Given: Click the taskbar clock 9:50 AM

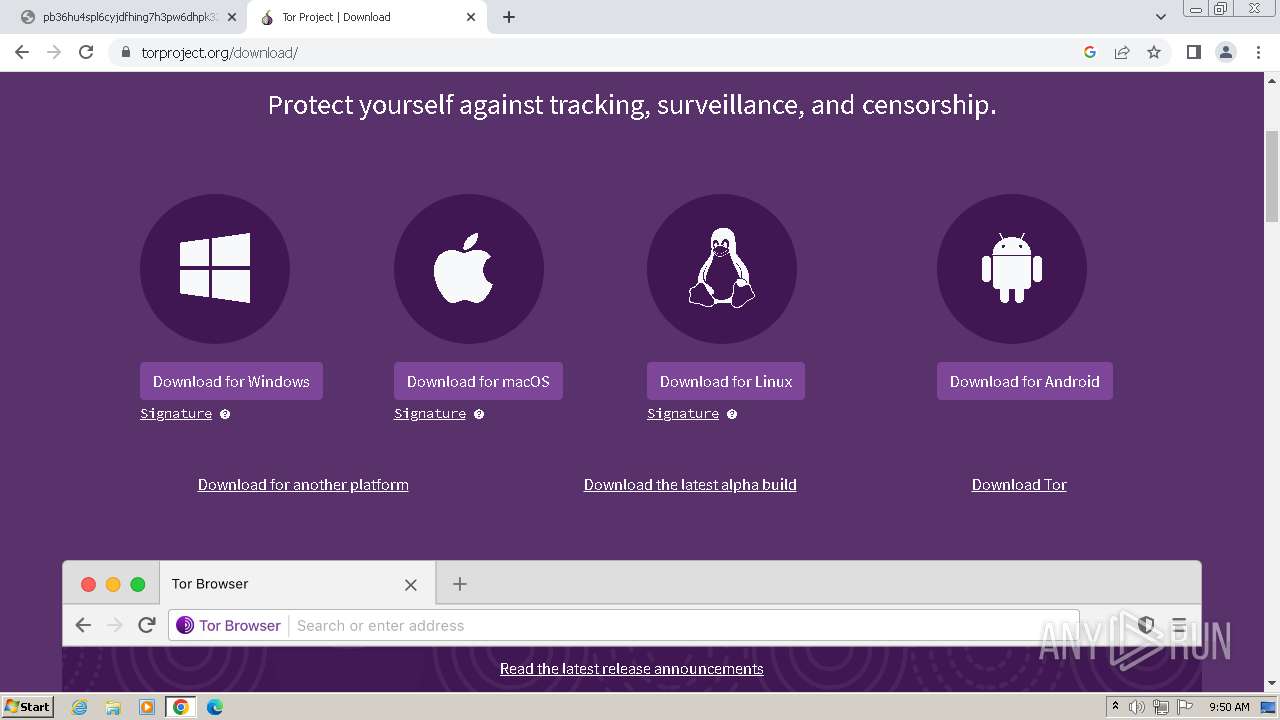Looking at the screenshot, I should [1229, 707].
